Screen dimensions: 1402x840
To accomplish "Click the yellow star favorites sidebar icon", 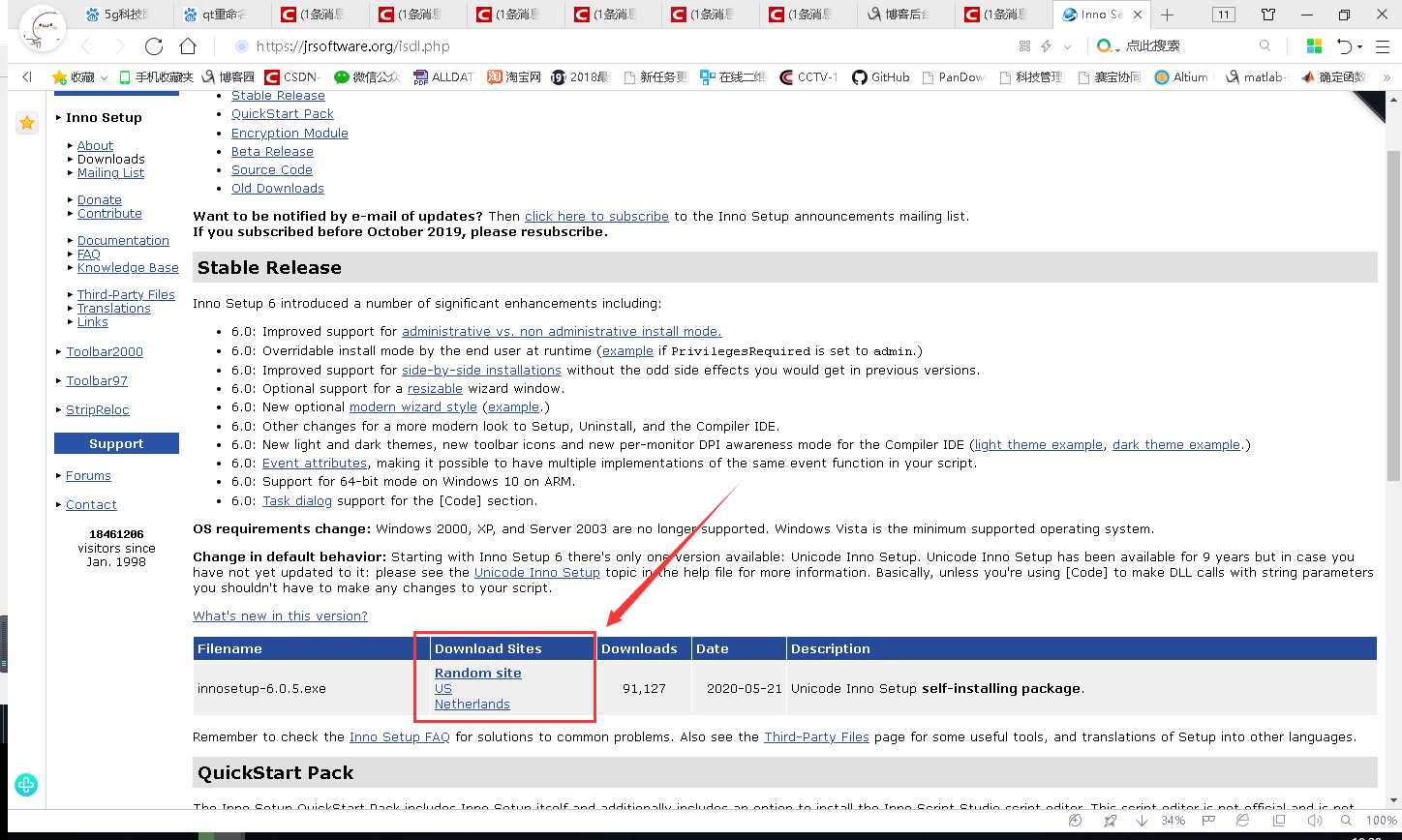I will [27, 123].
